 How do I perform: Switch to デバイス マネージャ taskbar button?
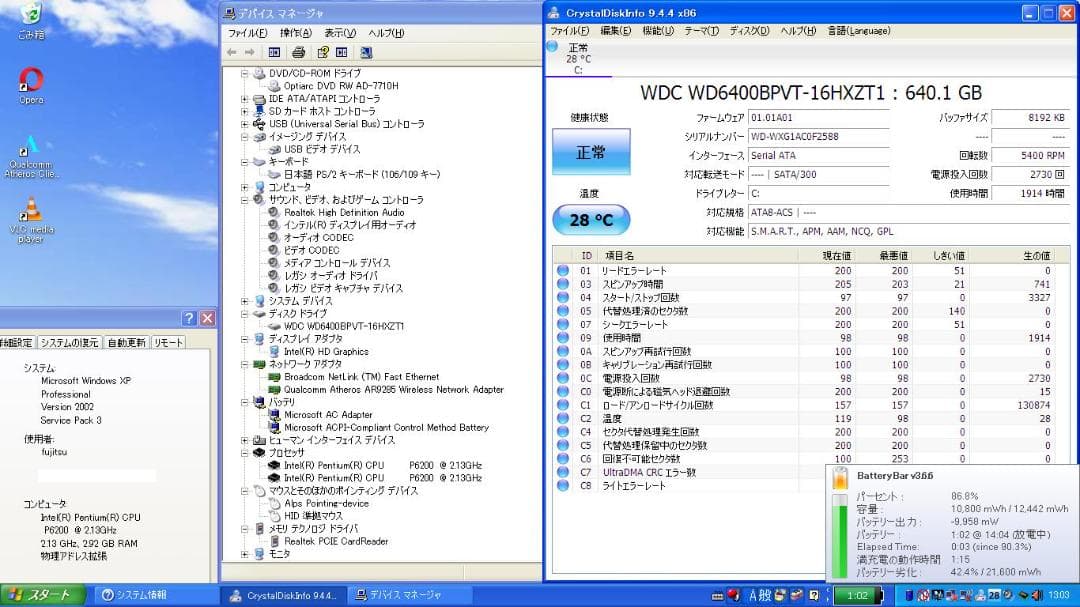pos(409,595)
